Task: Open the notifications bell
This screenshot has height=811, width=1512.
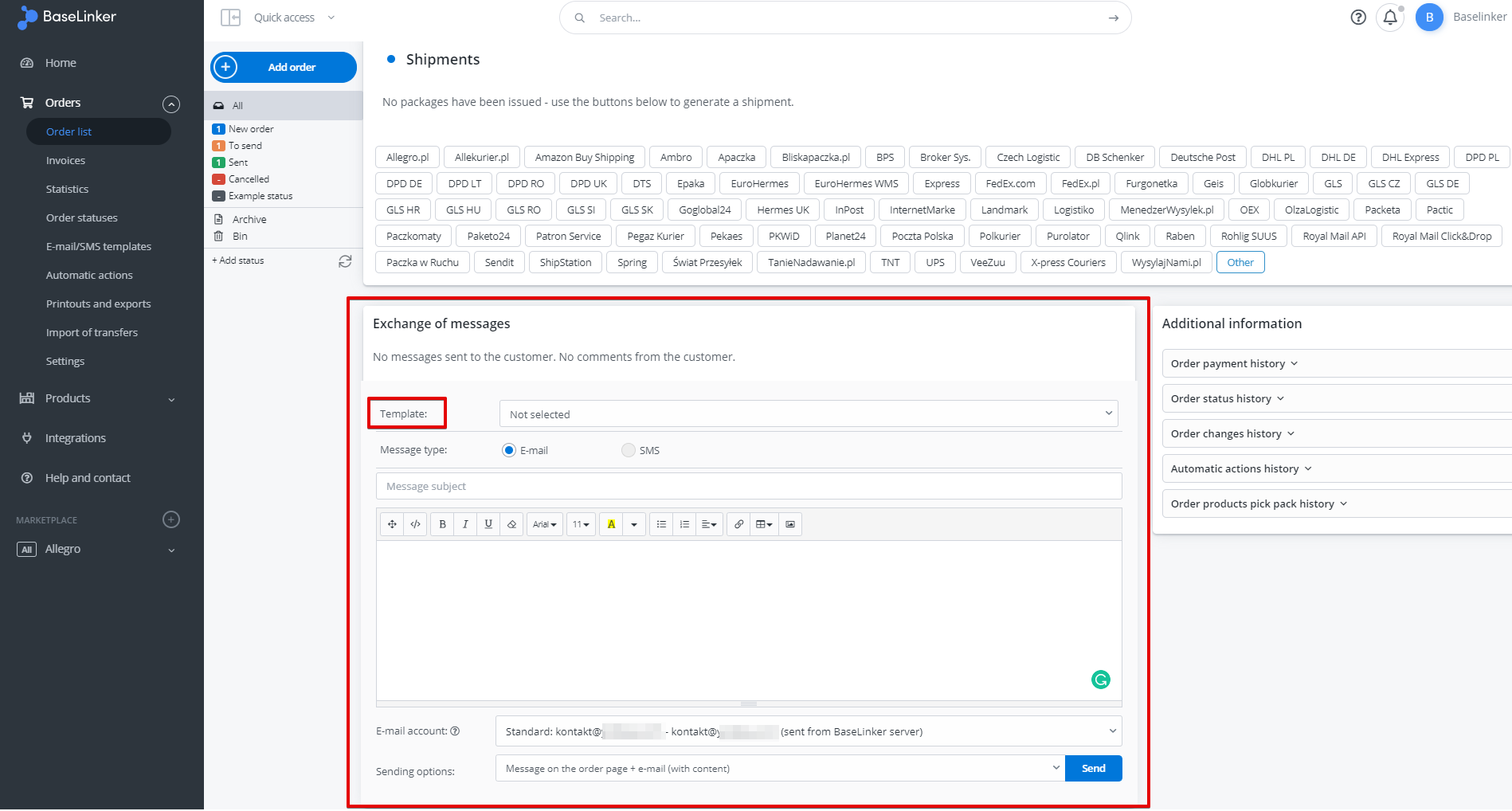Action: click(1390, 18)
